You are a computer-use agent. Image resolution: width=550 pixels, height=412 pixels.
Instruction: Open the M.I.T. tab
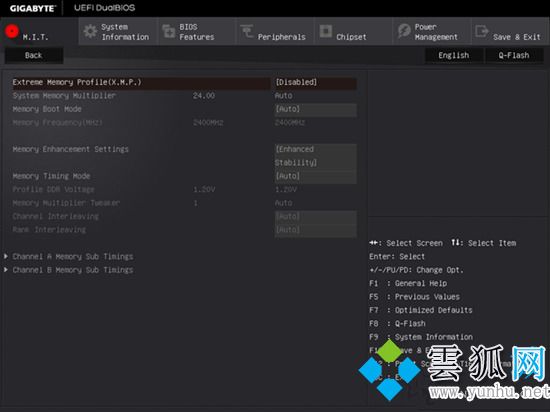tap(39, 32)
